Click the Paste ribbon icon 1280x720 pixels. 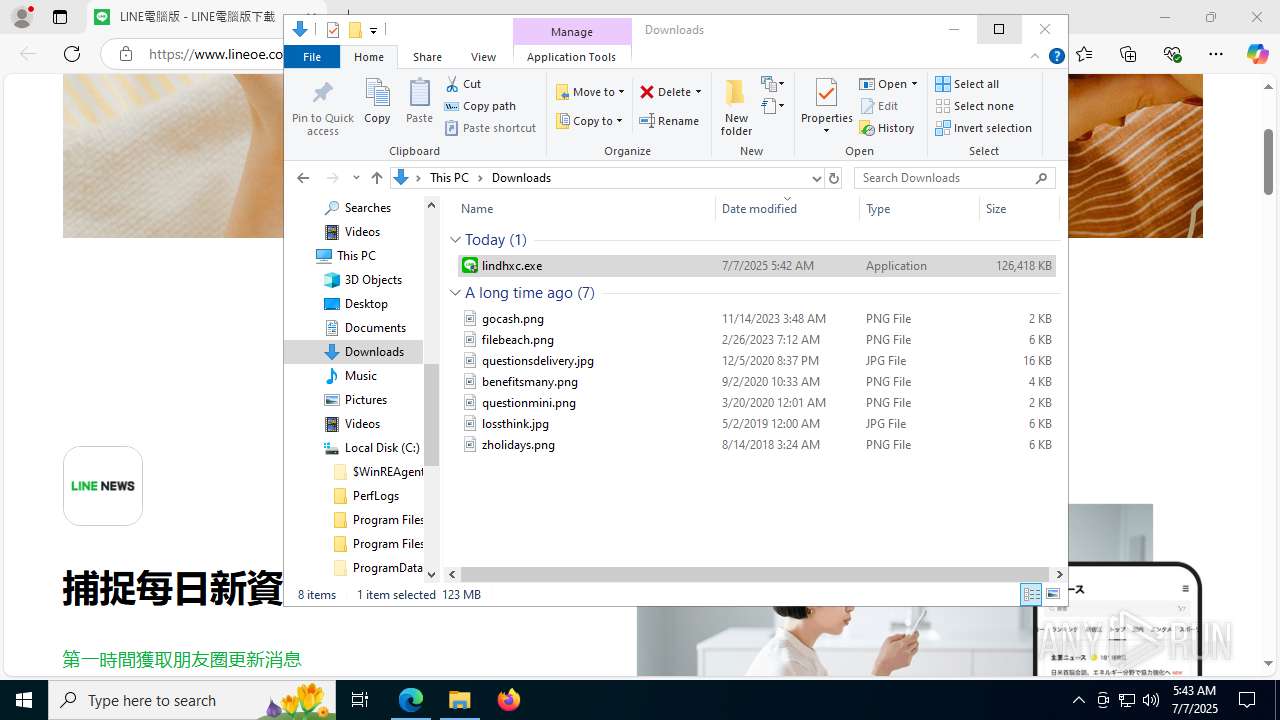tap(419, 102)
